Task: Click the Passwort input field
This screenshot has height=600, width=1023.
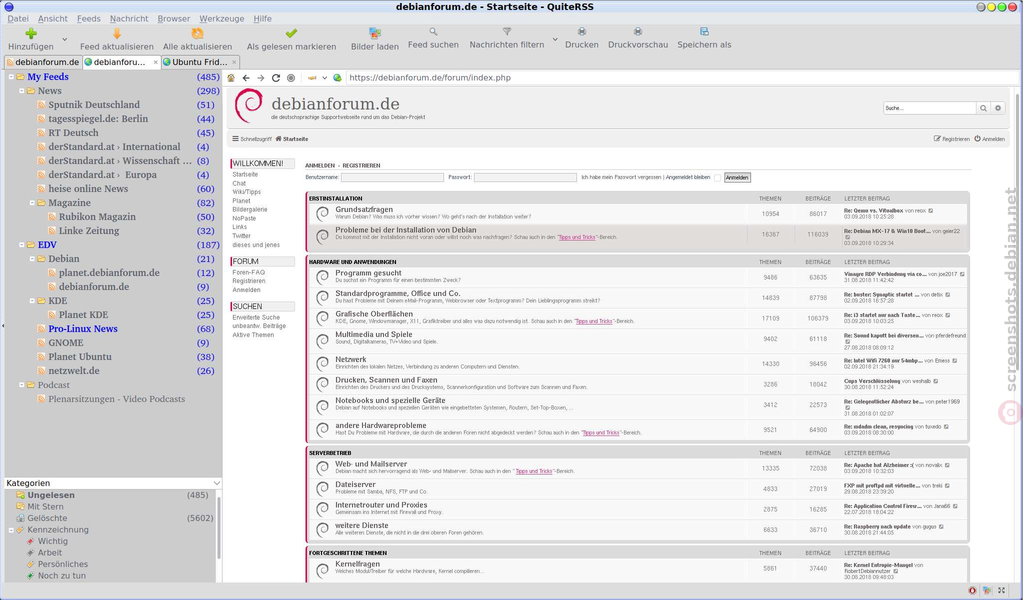Action: click(525, 177)
